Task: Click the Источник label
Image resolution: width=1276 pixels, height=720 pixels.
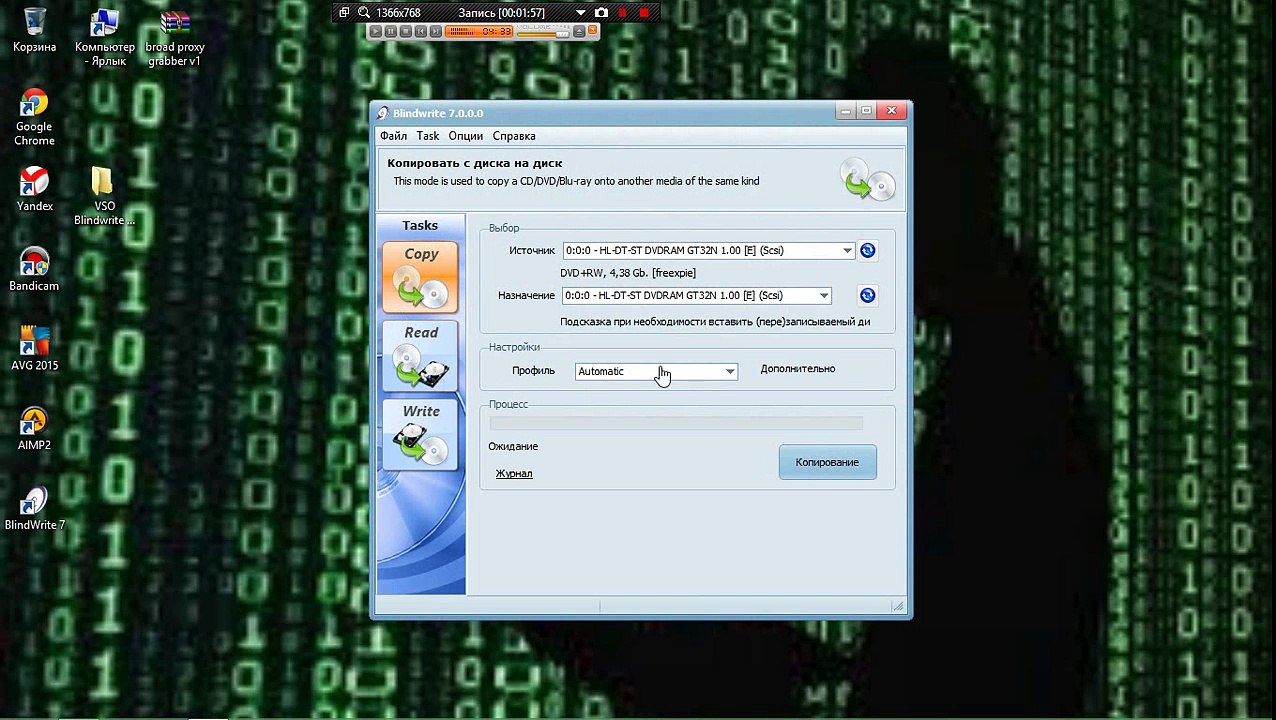Action: pyautogui.click(x=532, y=250)
